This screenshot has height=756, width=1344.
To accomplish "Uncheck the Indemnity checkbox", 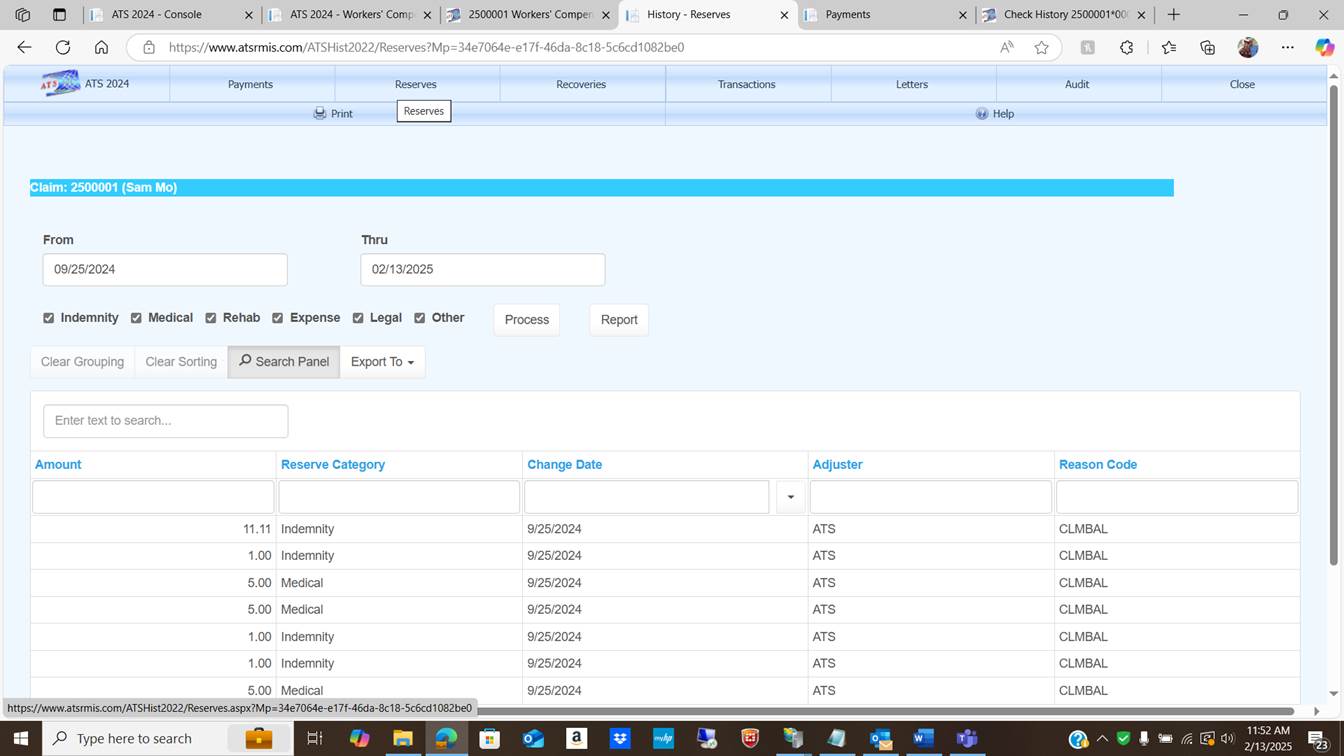I will pyautogui.click(x=48, y=318).
